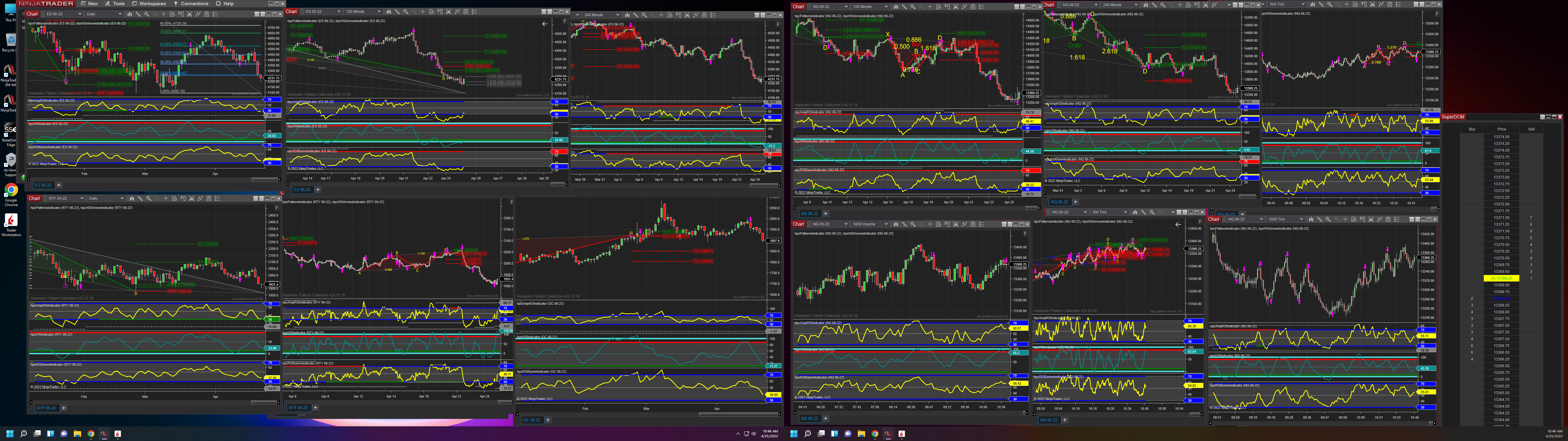Click bar style icon in NQ 240 Minute chart
The width and height of the screenshot is (1568, 441).
(x=1146, y=5)
